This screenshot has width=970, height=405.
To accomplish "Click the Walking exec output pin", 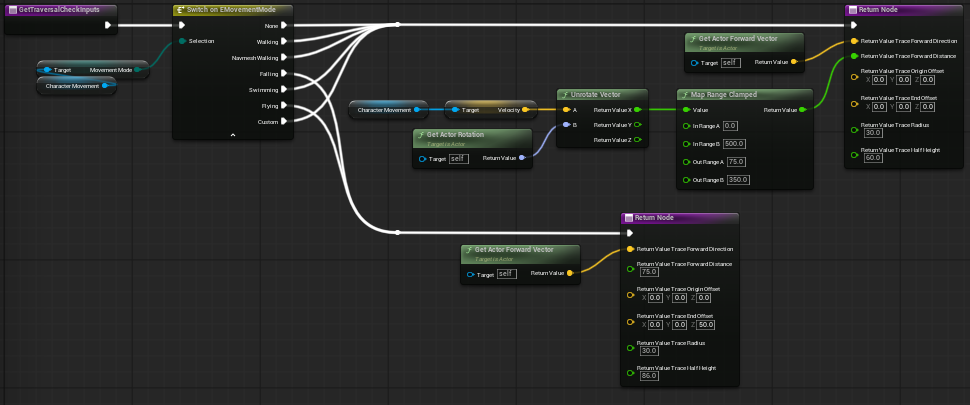I will tap(284, 41).
